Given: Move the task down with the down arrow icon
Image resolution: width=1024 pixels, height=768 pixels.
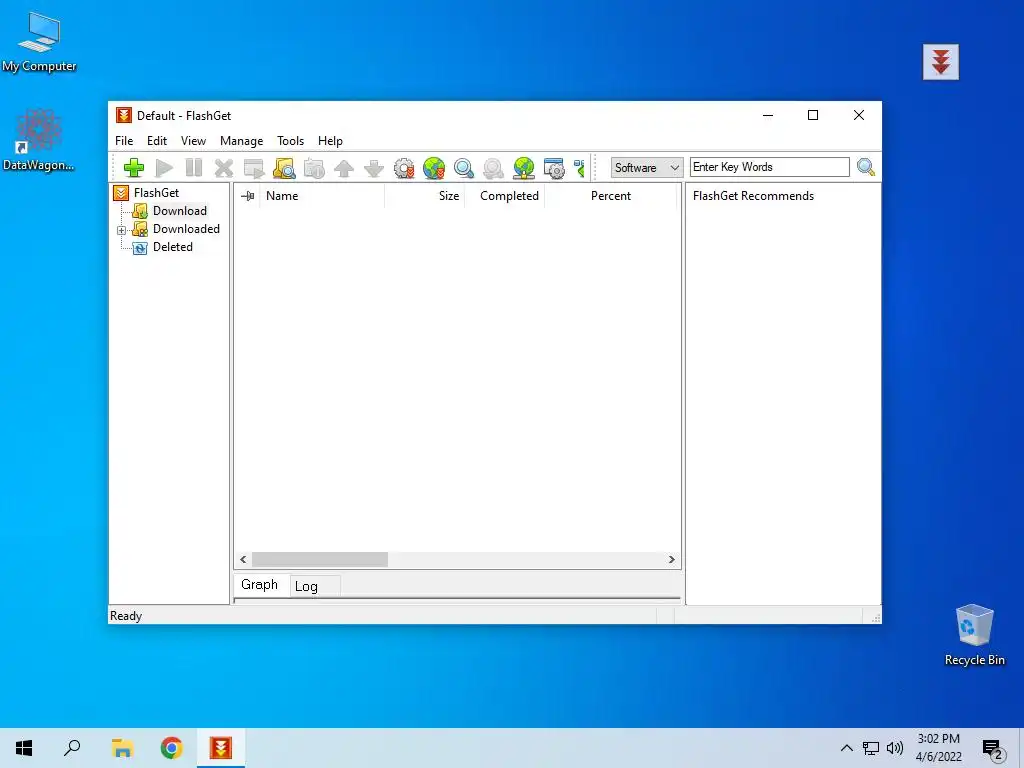Looking at the screenshot, I should tap(374, 168).
